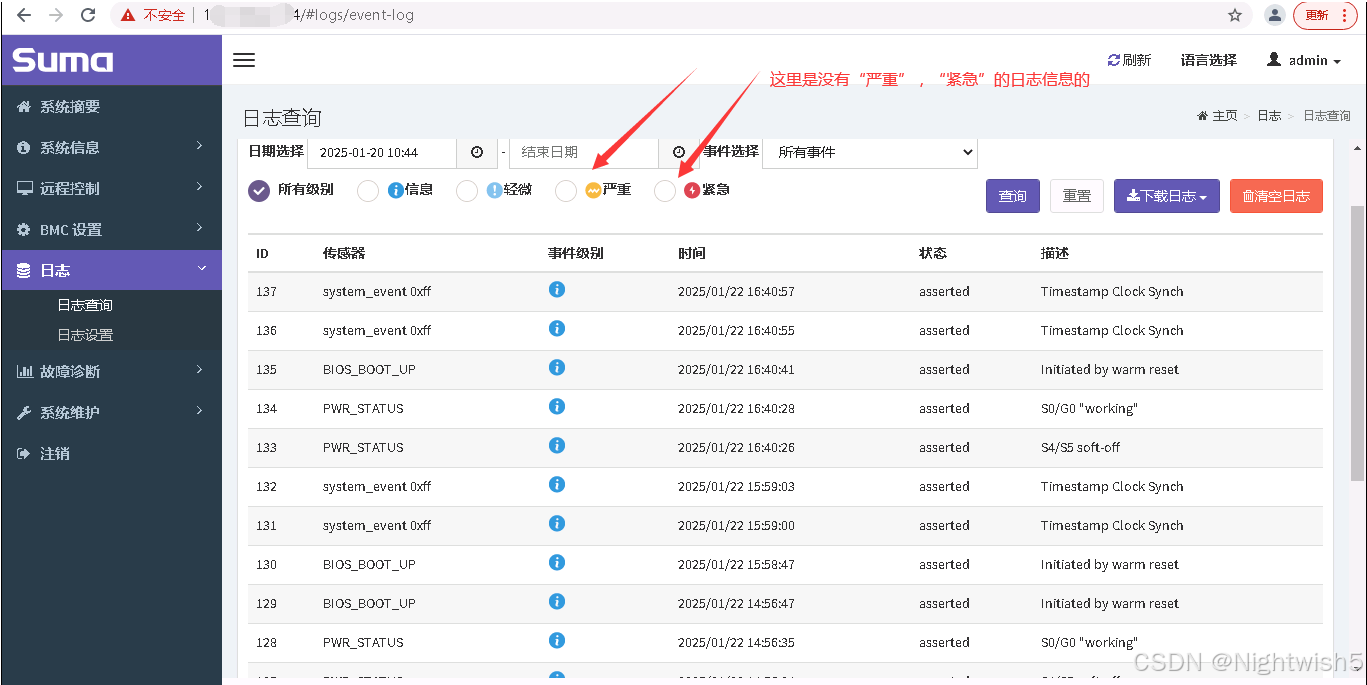Click the info level icon in row 134

point(557,407)
